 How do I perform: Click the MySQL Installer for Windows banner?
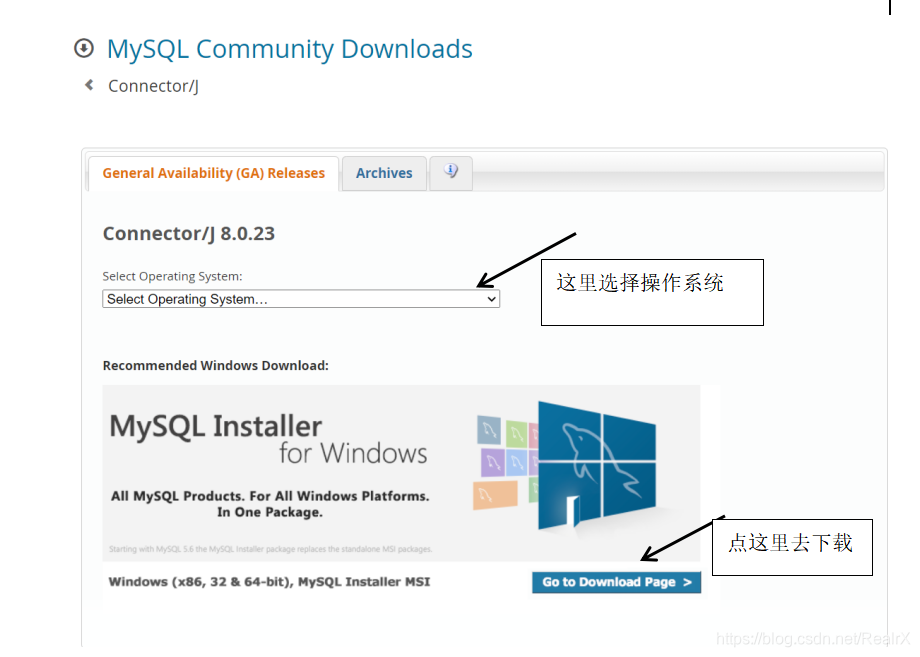pyautogui.click(x=401, y=473)
